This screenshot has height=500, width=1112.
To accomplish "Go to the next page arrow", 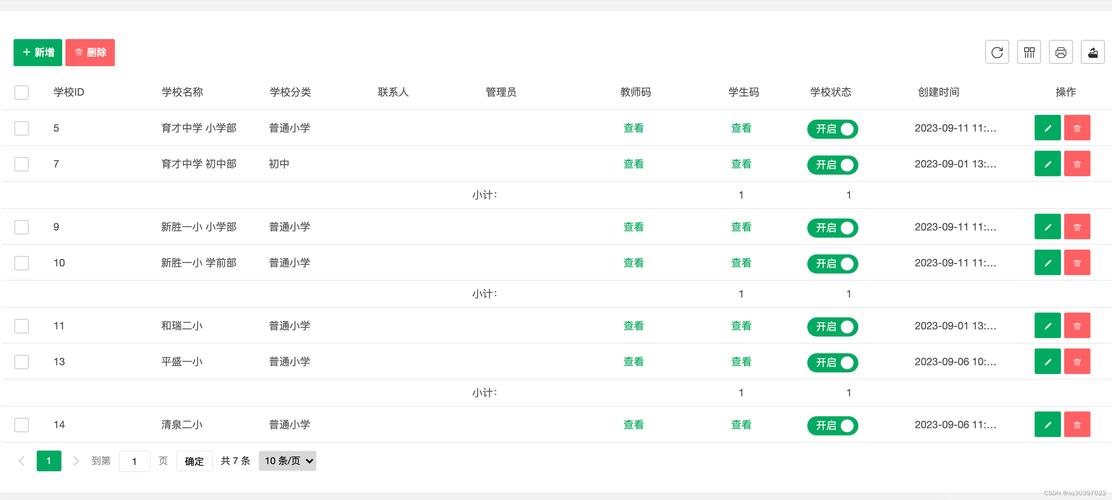I will tap(76, 461).
